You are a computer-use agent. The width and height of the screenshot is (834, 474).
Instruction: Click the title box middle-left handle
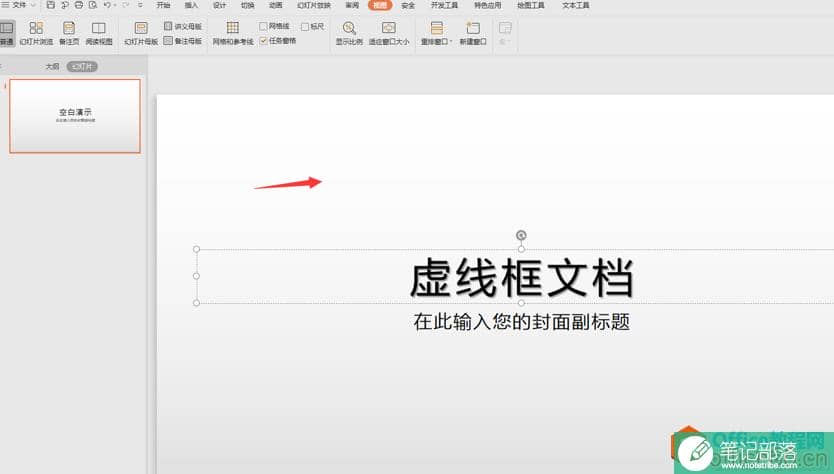pos(197,276)
